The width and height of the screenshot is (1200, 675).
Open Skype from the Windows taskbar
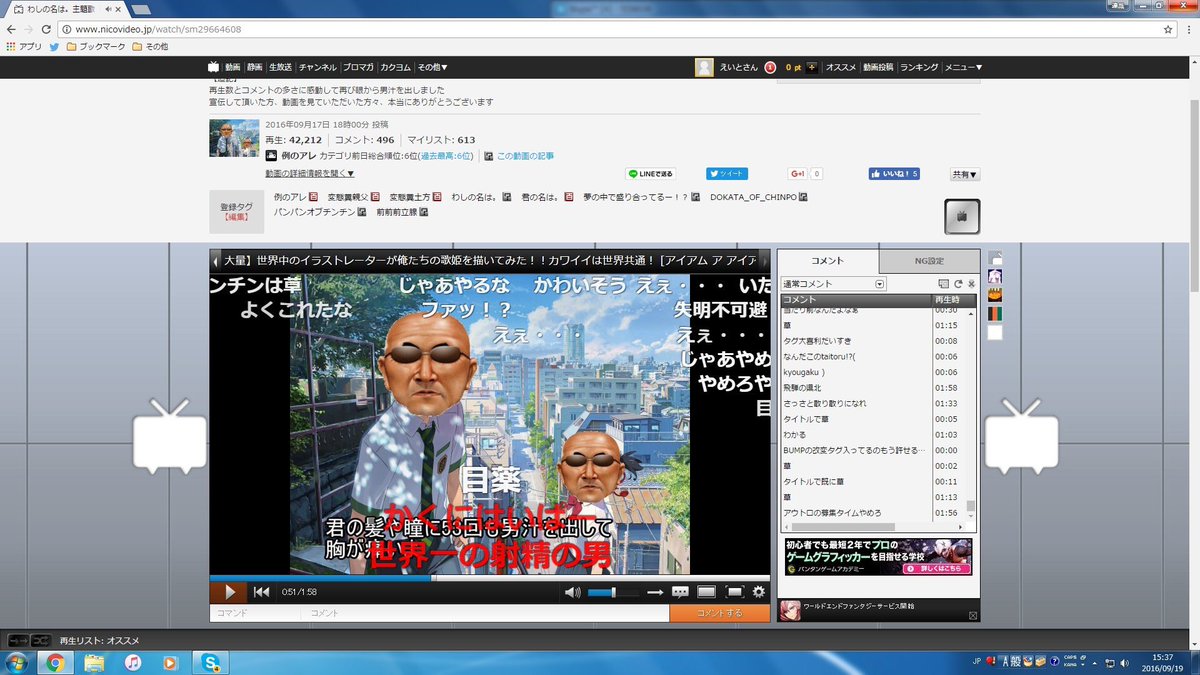(211, 662)
